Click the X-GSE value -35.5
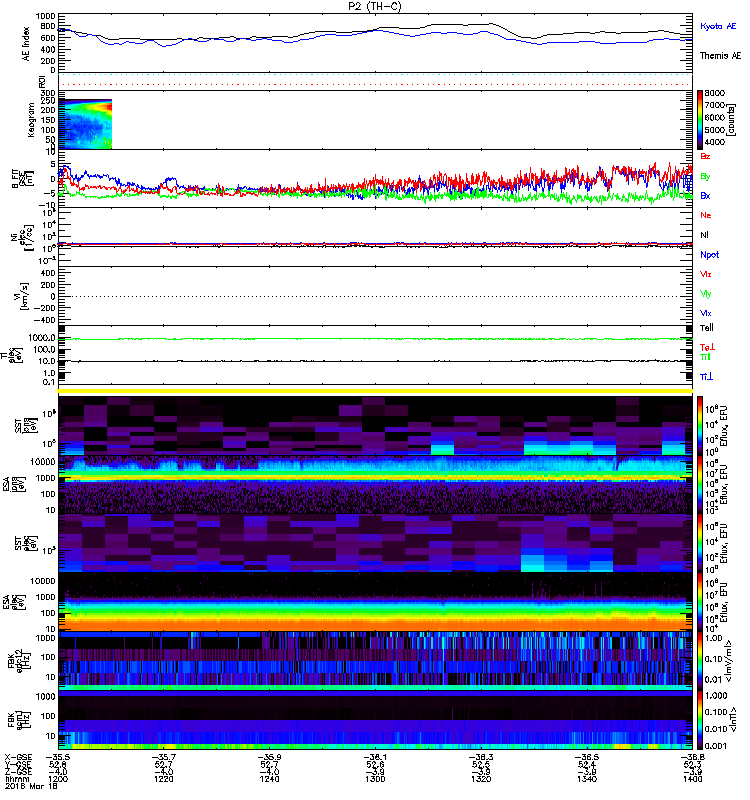The height and width of the screenshot is (800, 750). tap(58, 757)
